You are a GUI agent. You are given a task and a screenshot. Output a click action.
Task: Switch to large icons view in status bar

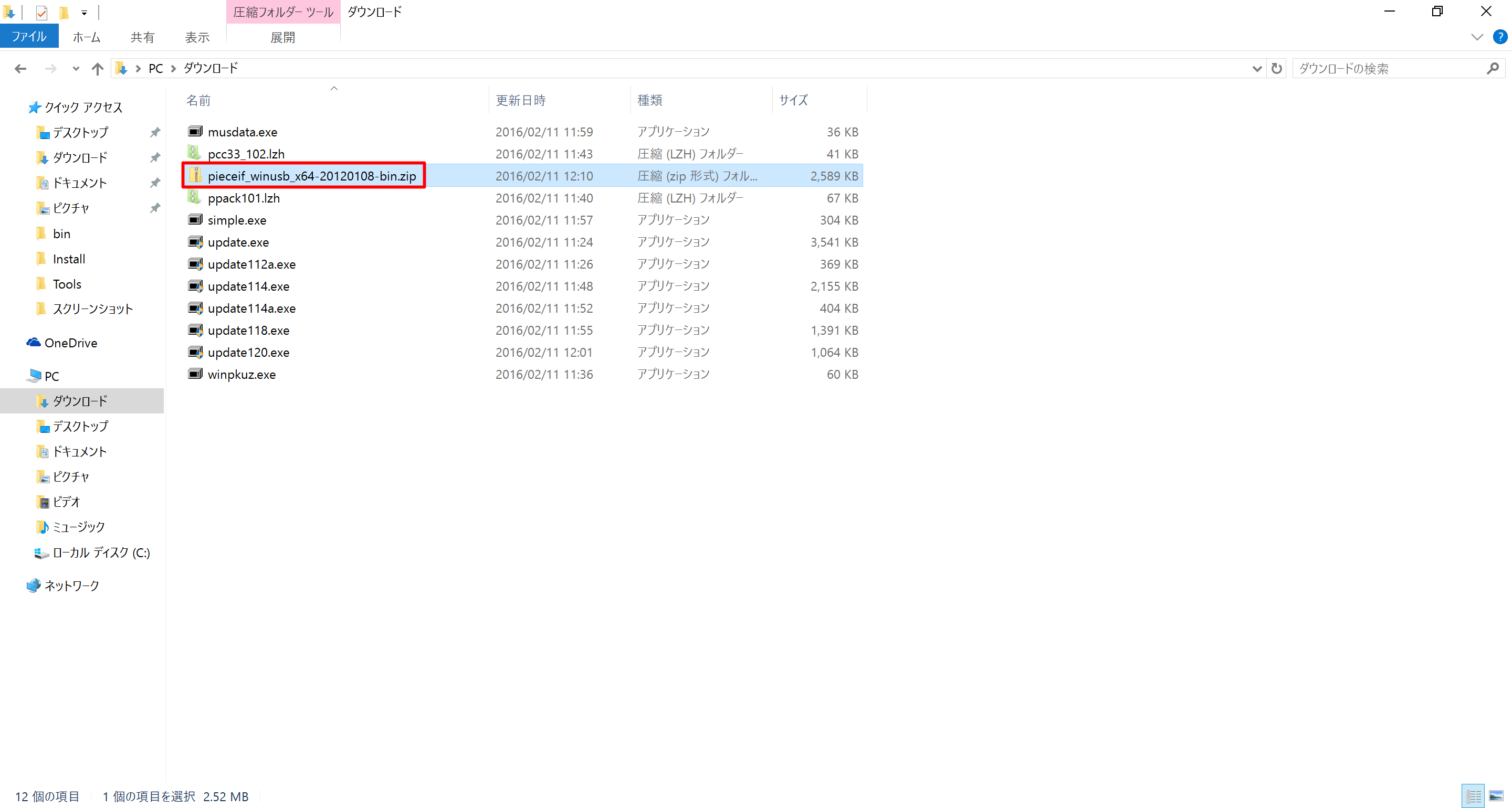point(1496,796)
